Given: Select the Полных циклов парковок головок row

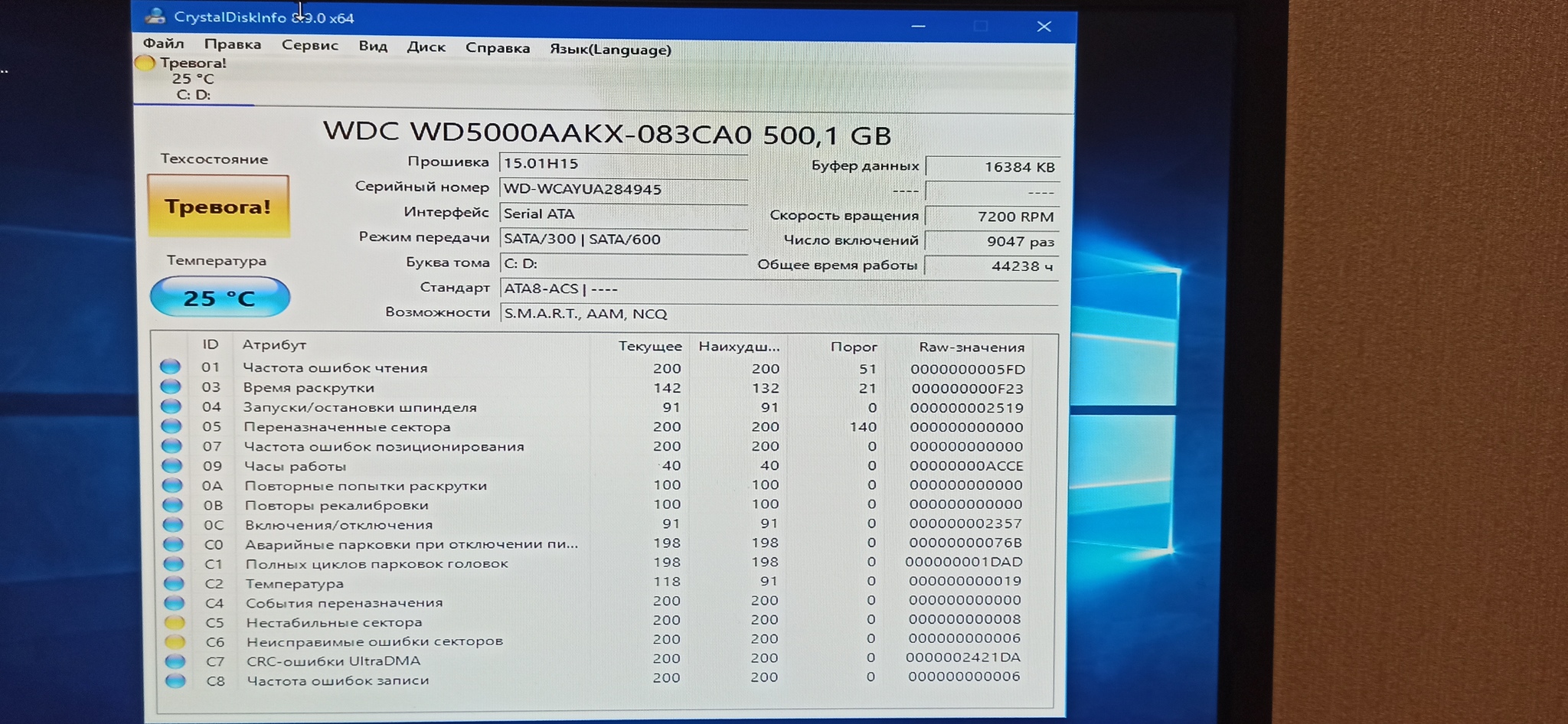Looking at the screenshot, I should coord(593,563).
